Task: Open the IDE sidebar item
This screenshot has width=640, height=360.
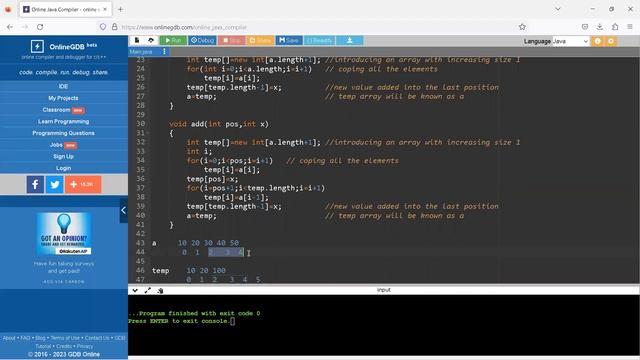Action: coord(63,87)
